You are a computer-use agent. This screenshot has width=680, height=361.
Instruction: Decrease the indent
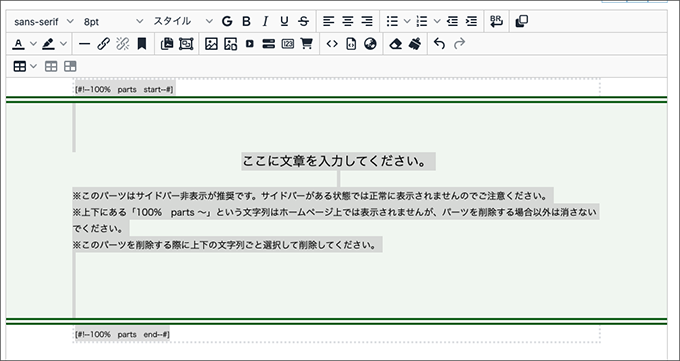[452, 21]
